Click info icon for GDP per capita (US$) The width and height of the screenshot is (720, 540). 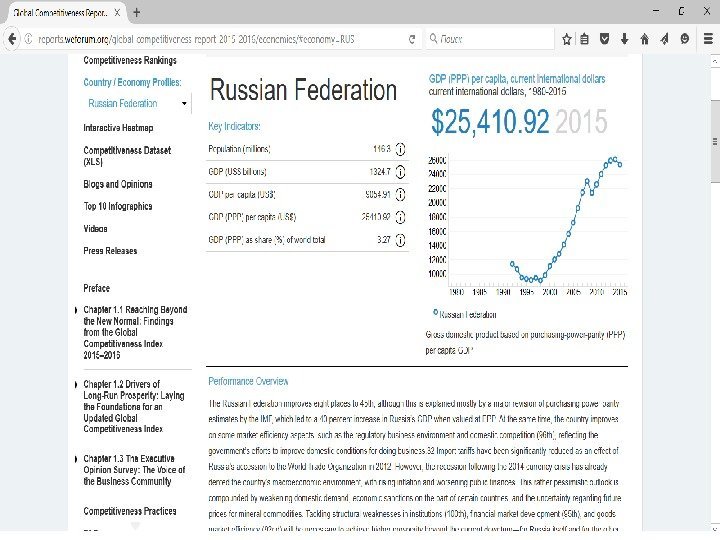(x=400, y=195)
